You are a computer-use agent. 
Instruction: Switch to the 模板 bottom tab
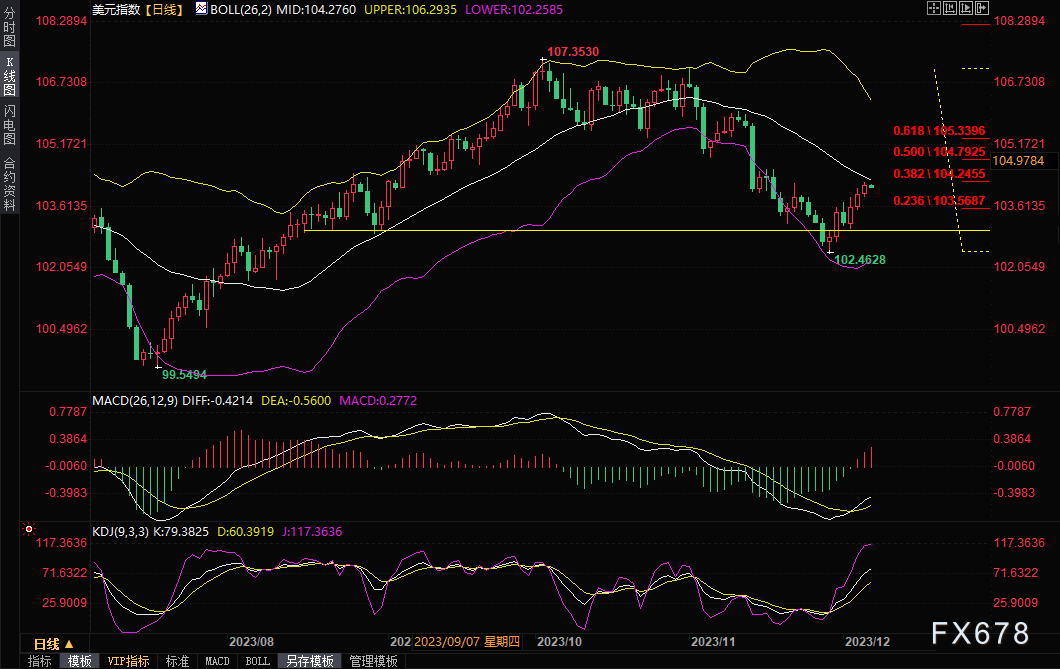[80, 661]
